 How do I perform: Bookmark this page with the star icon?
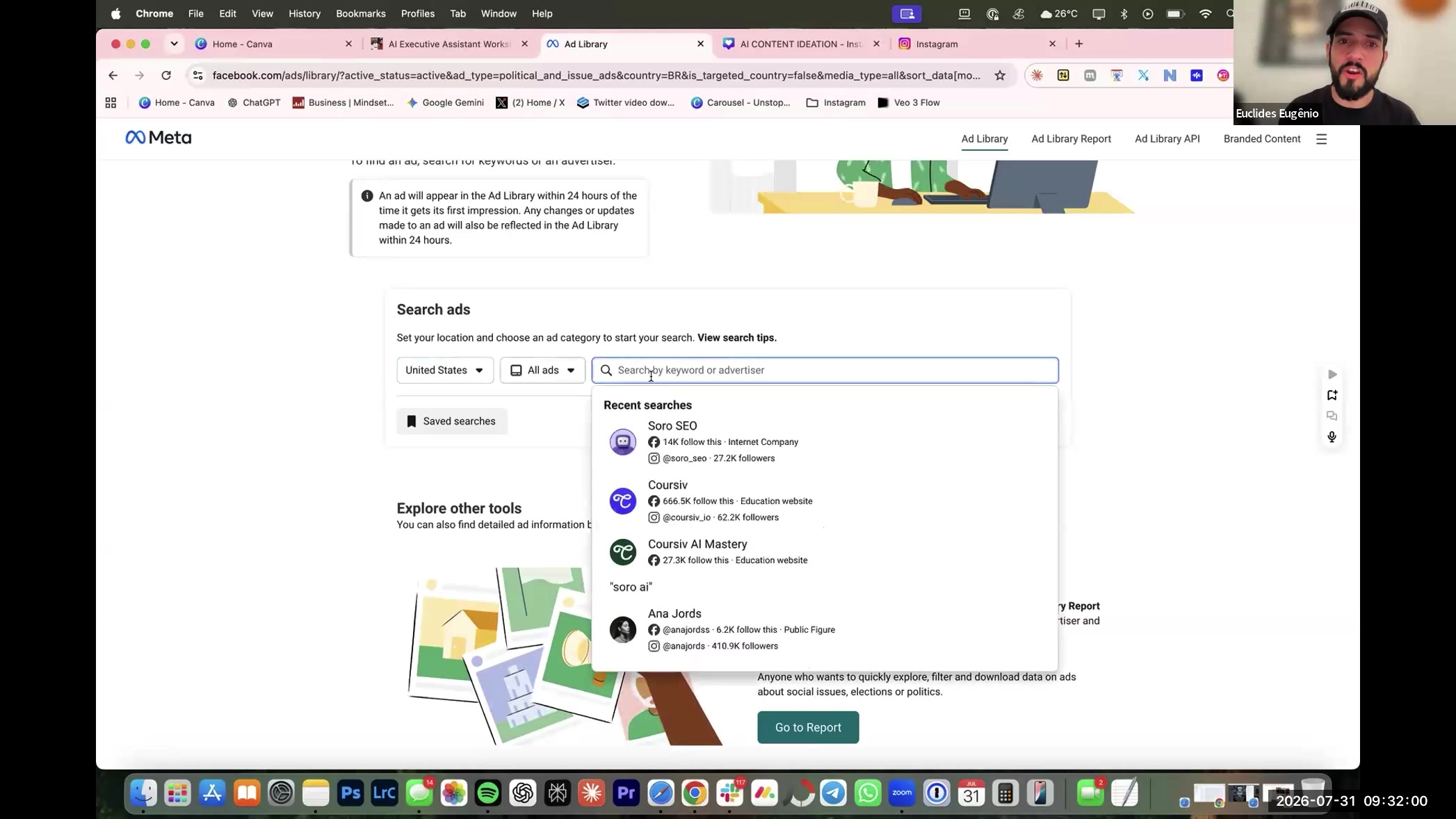pos(1000,75)
